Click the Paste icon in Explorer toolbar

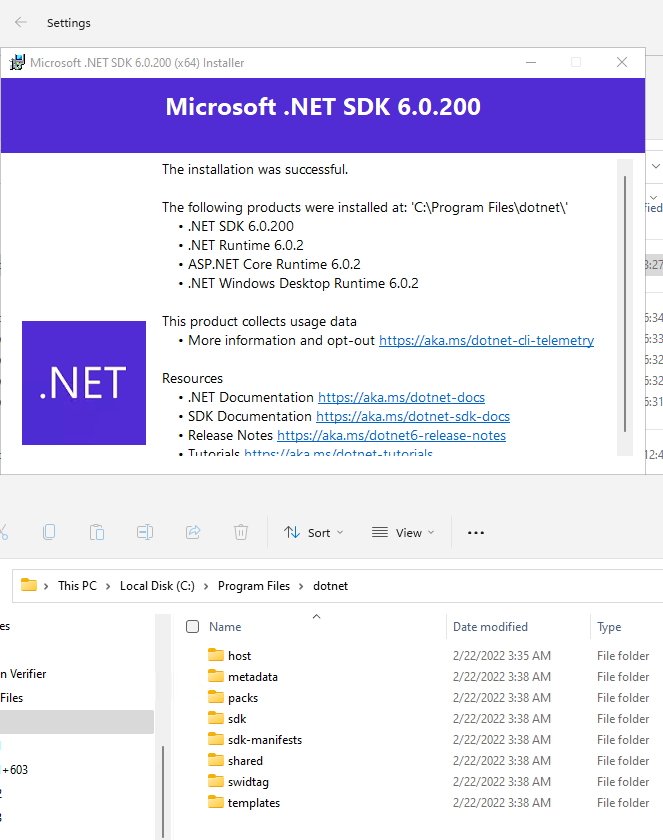click(97, 532)
